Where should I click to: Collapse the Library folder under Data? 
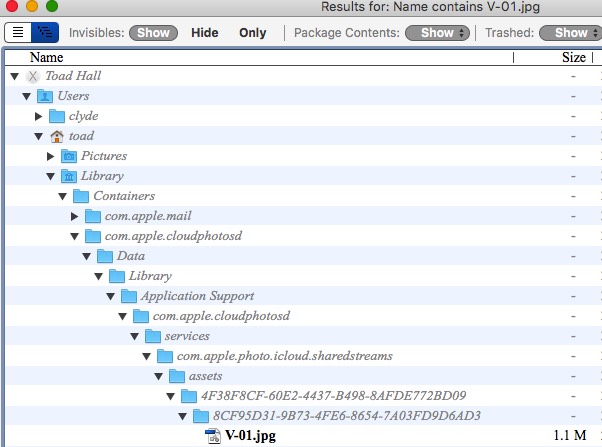[99, 276]
